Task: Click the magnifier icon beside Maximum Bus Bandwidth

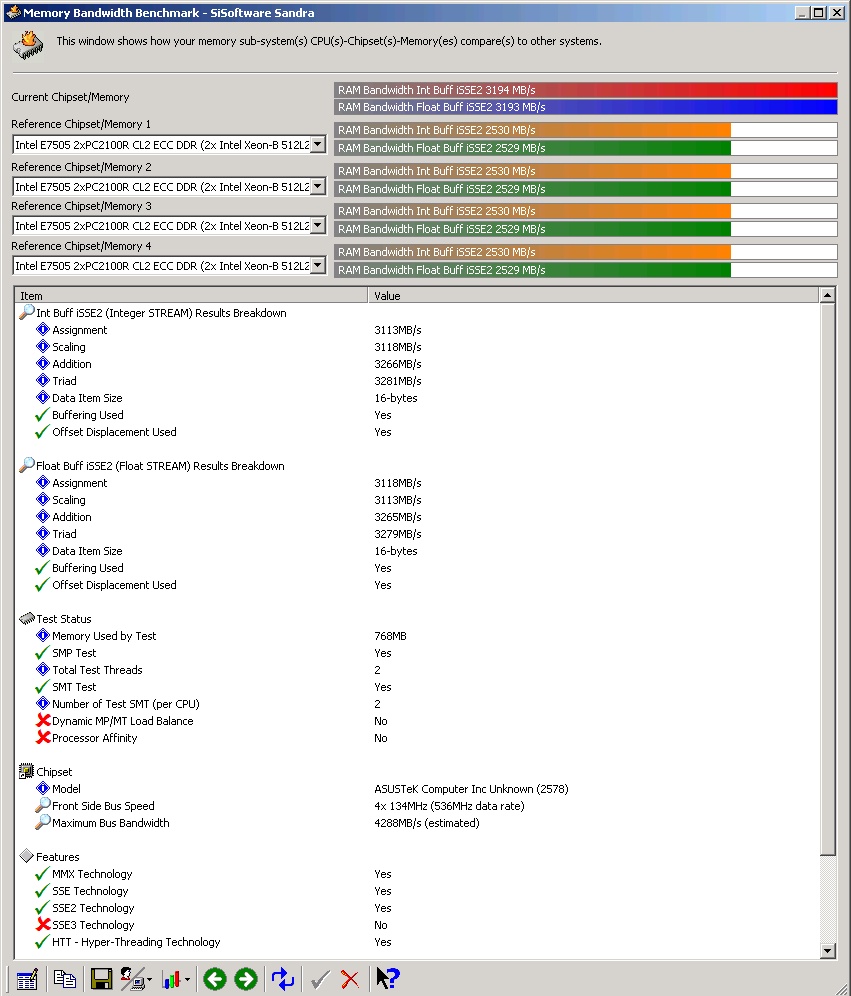Action: tap(43, 822)
